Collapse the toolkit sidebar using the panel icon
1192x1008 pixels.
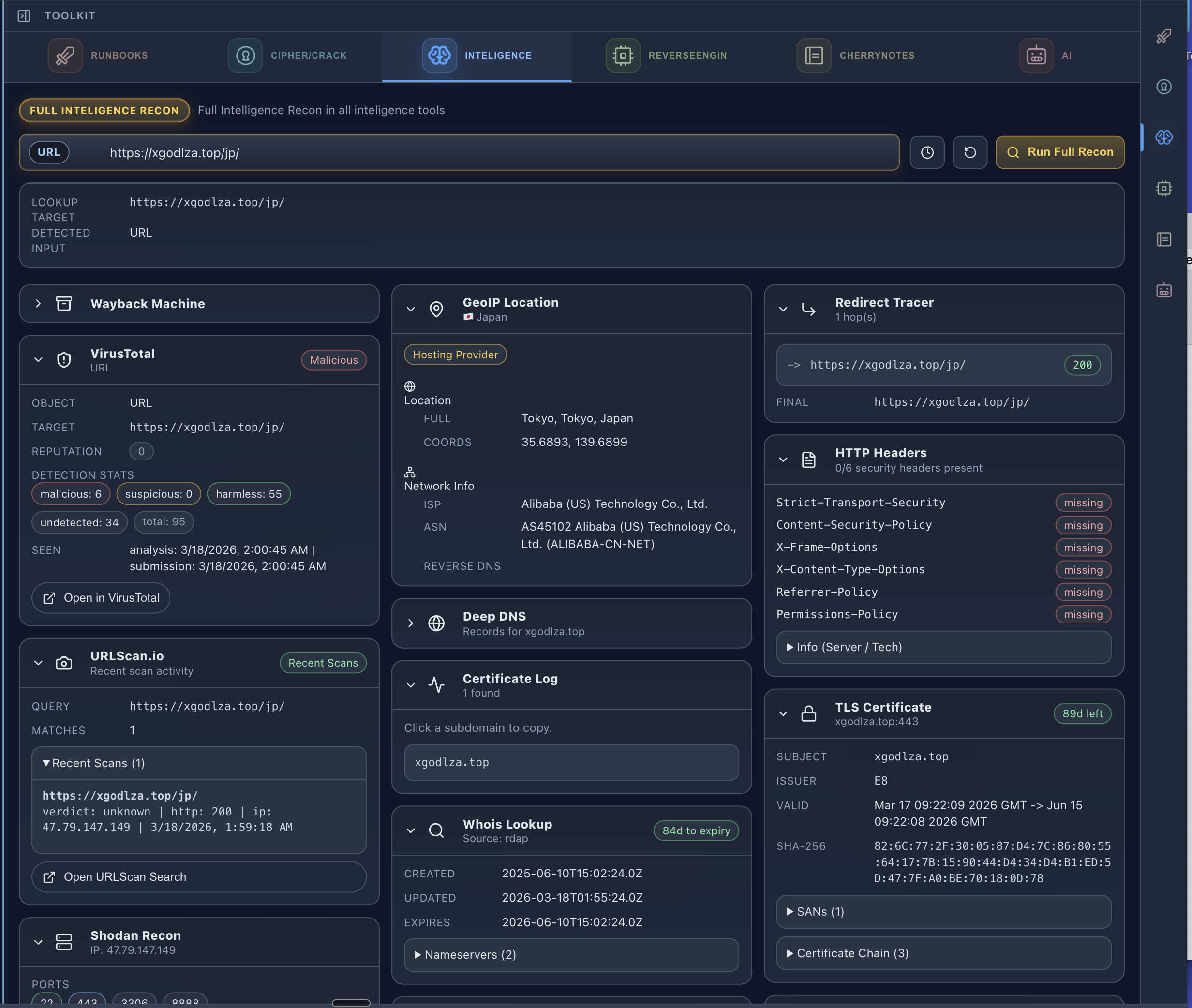[x=24, y=16]
